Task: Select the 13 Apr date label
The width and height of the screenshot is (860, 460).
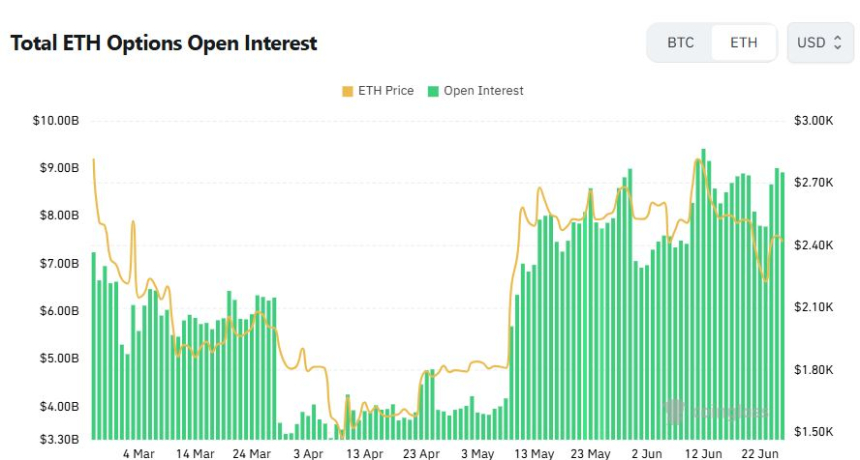Action: [365, 454]
